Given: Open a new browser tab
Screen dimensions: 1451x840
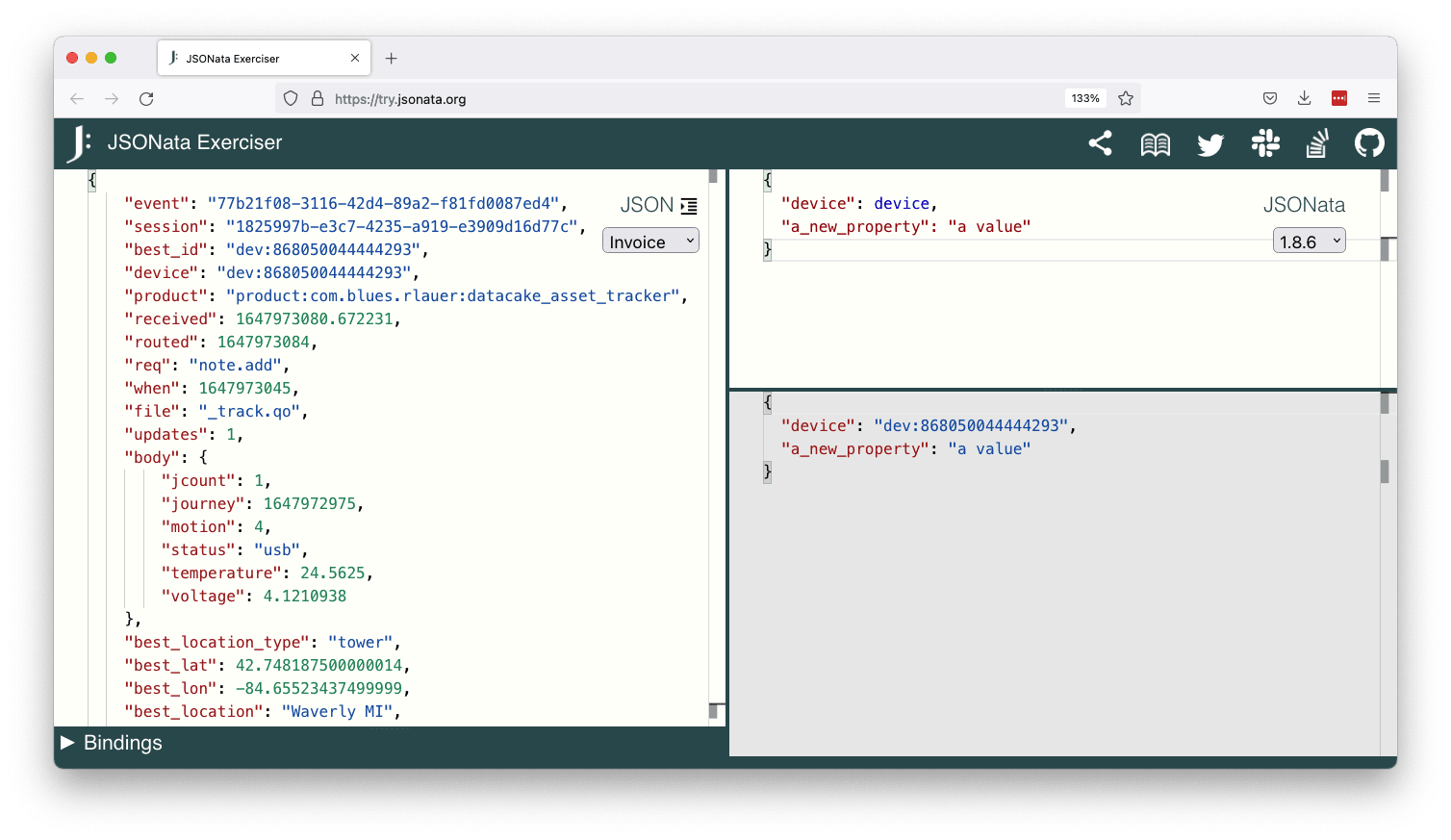Looking at the screenshot, I should click(392, 59).
